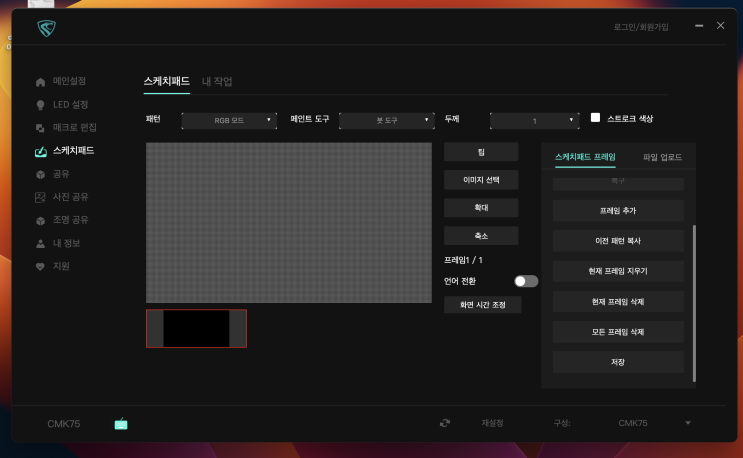Click the 모든 프레임 삭제 button
Image resolution: width=743 pixels, height=458 pixels.
pyautogui.click(x=618, y=332)
